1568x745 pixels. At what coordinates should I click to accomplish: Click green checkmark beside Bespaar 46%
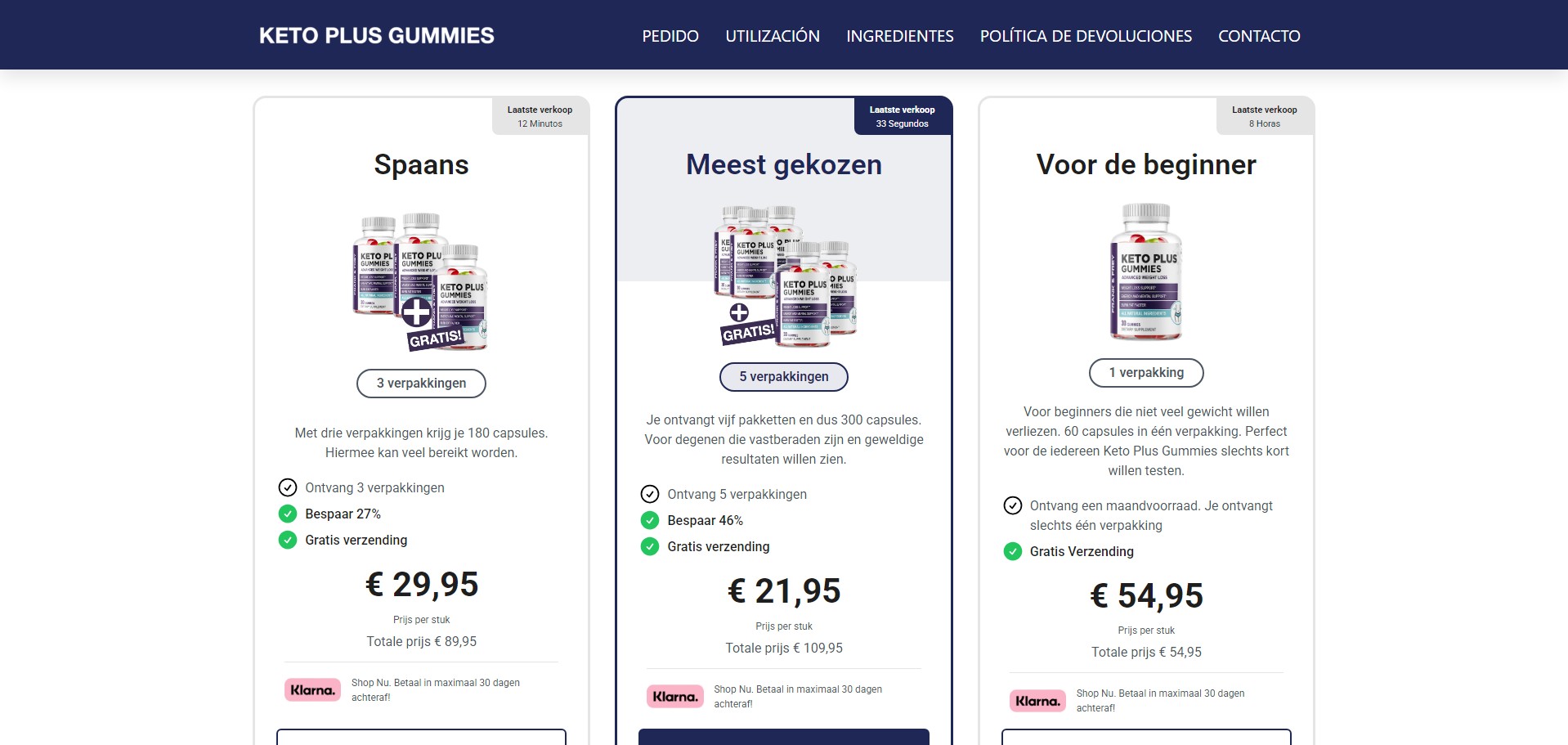[650, 520]
